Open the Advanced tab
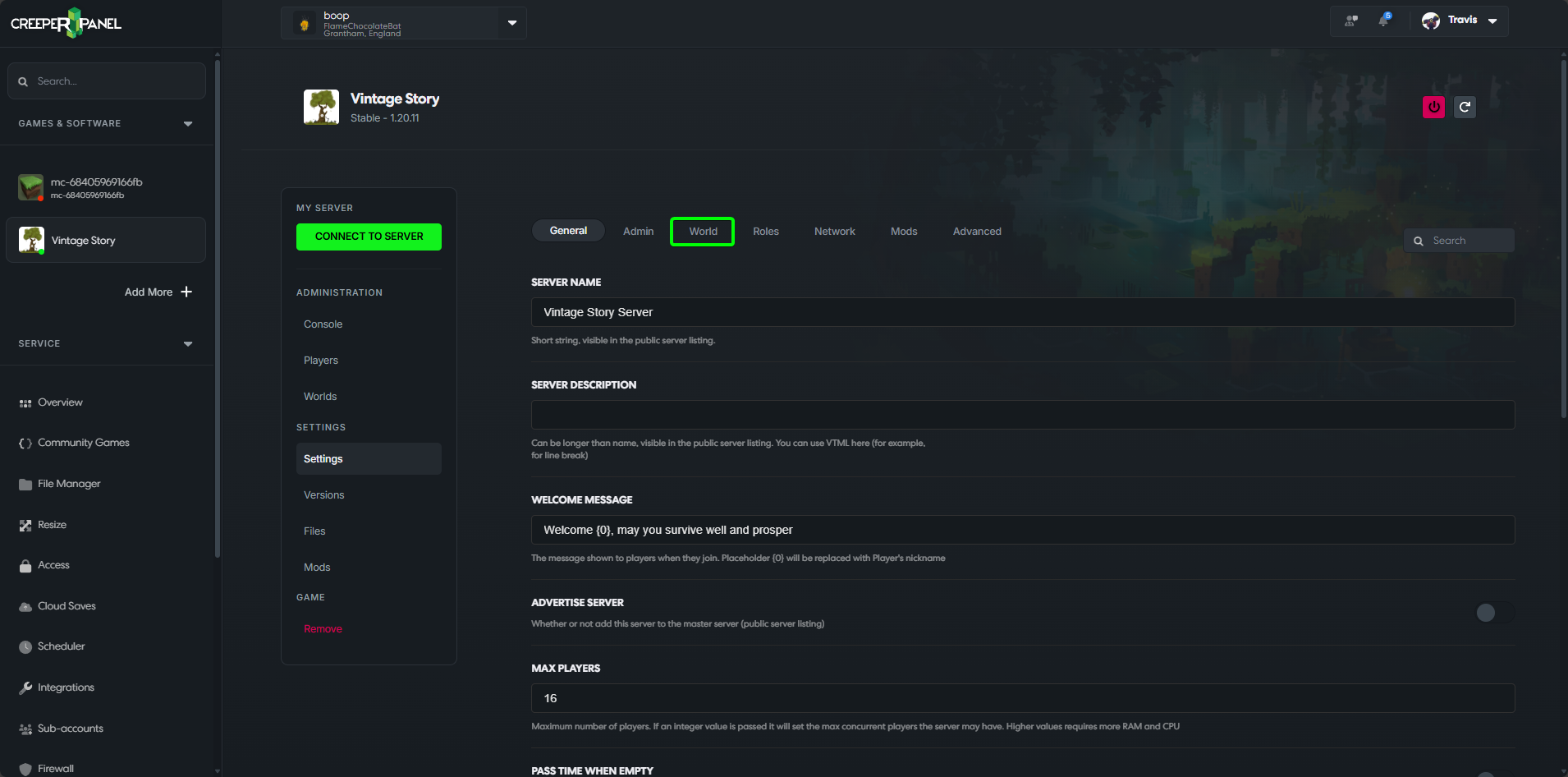1568x777 pixels. click(977, 232)
